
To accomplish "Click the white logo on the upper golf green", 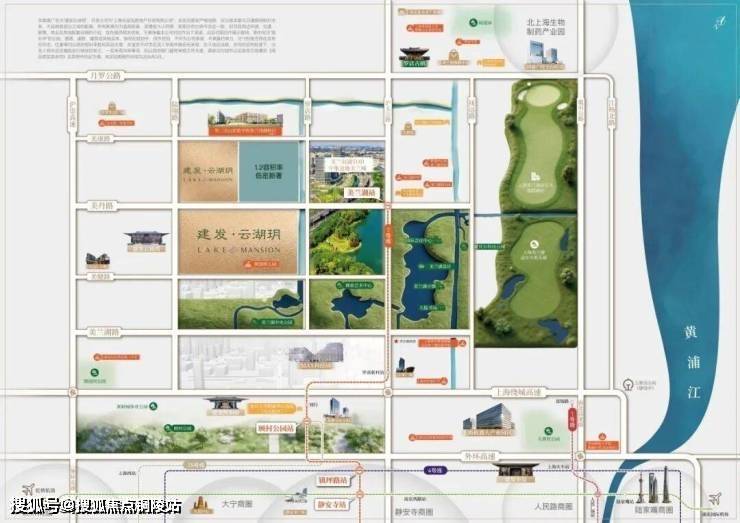I will [535, 177].
